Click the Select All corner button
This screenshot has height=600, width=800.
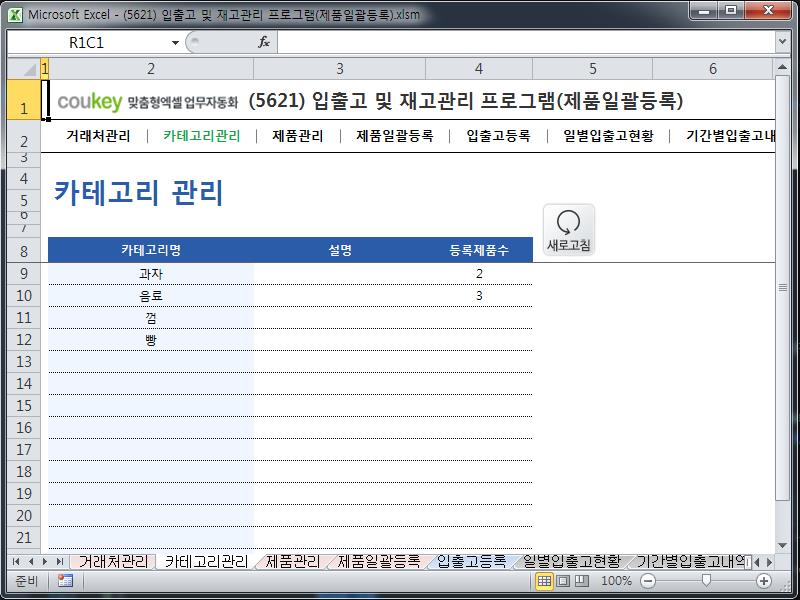tap(24, 68)
